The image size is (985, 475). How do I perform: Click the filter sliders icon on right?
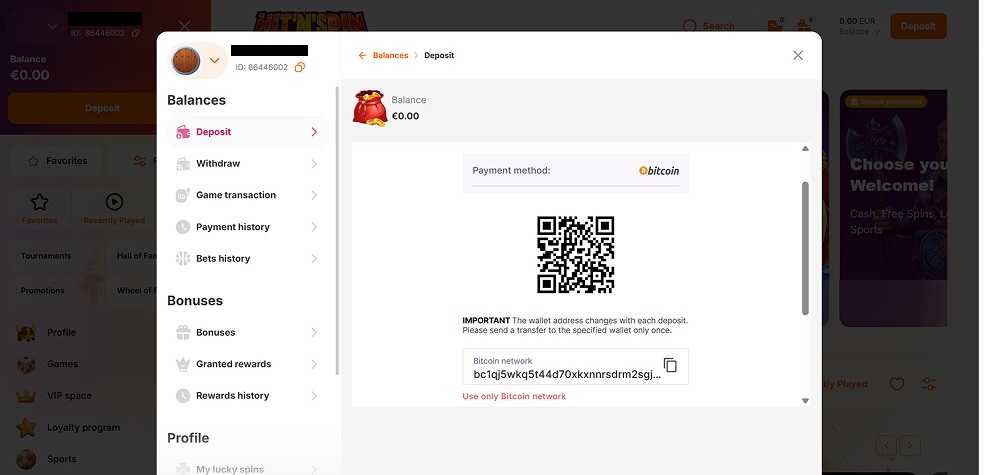(x=928, y=384)
